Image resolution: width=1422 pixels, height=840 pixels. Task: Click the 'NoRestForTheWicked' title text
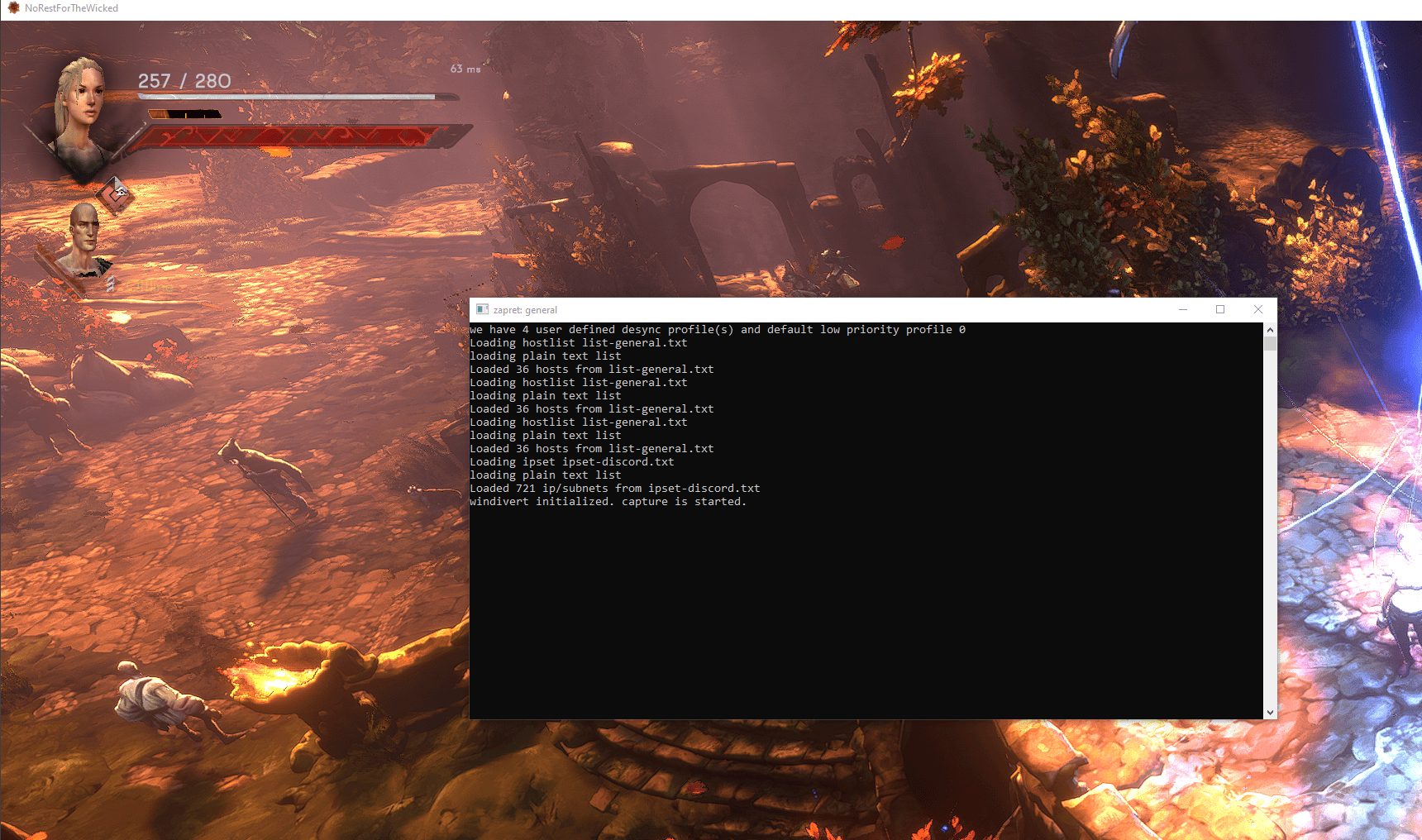(71, 8)
